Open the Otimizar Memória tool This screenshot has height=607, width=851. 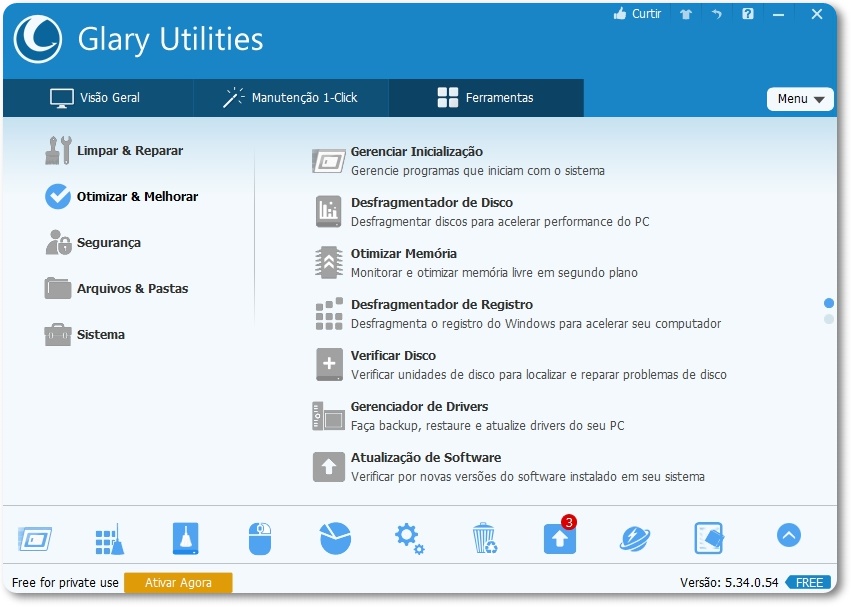click(x=404, y=254)
